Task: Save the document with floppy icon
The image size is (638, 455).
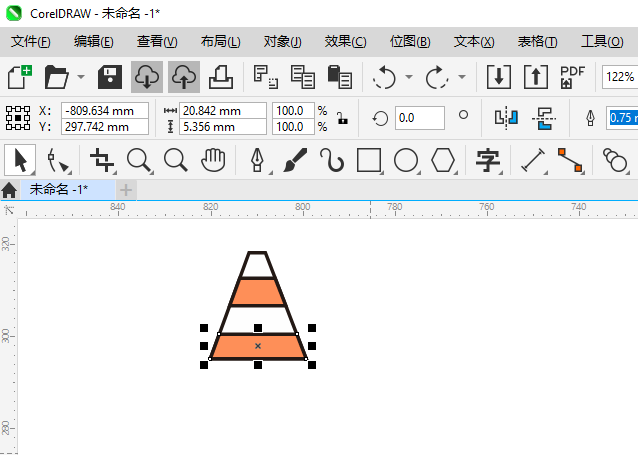Action: click(x=110, y=77)
